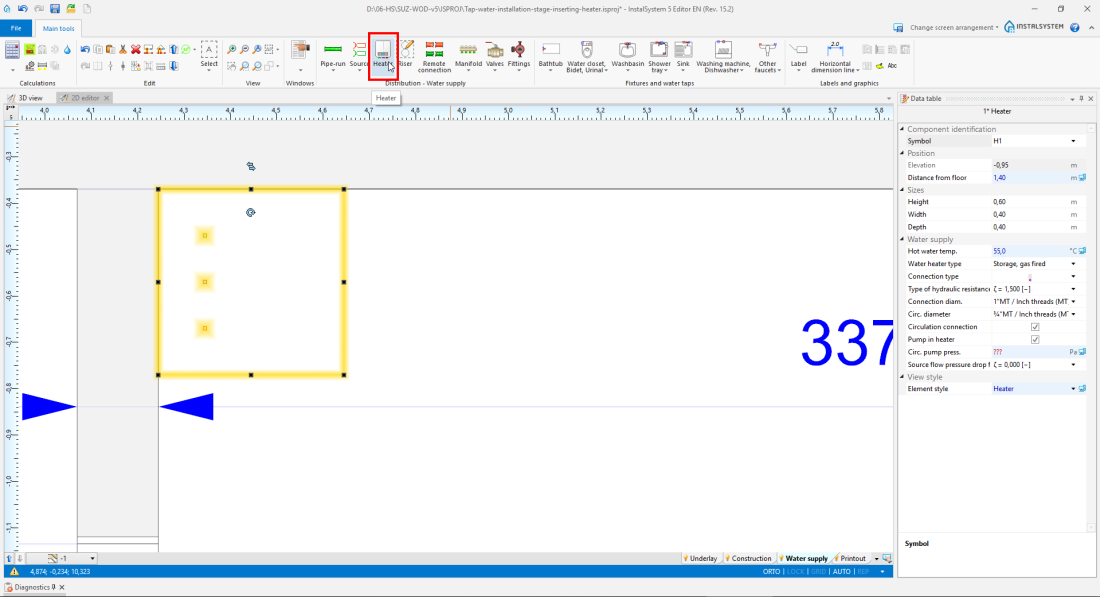Image resolution: width=1100 pixels, height=597 pixels.
Task: Switch to the 3D view tab
Action: 30,98
